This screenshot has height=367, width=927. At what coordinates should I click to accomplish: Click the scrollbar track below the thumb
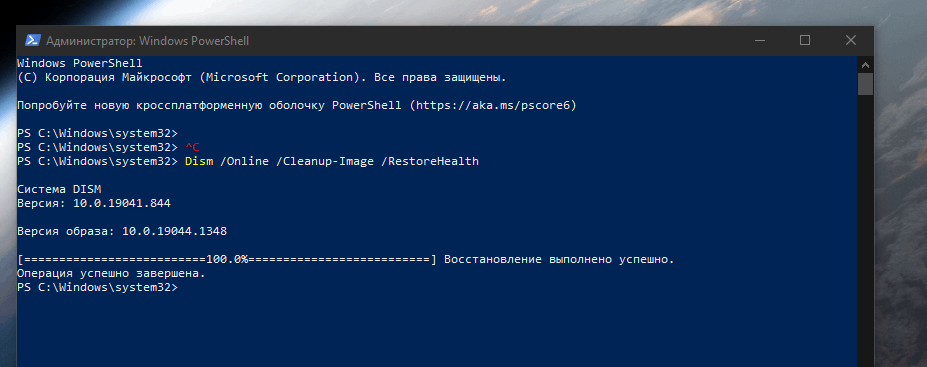[x=865, y=230]
